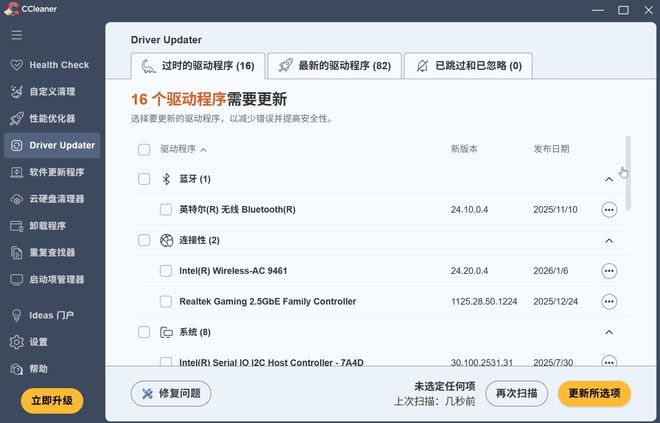
Task: Click the Ideas portal lightbulb icon
Action: (x=17, y=315)
